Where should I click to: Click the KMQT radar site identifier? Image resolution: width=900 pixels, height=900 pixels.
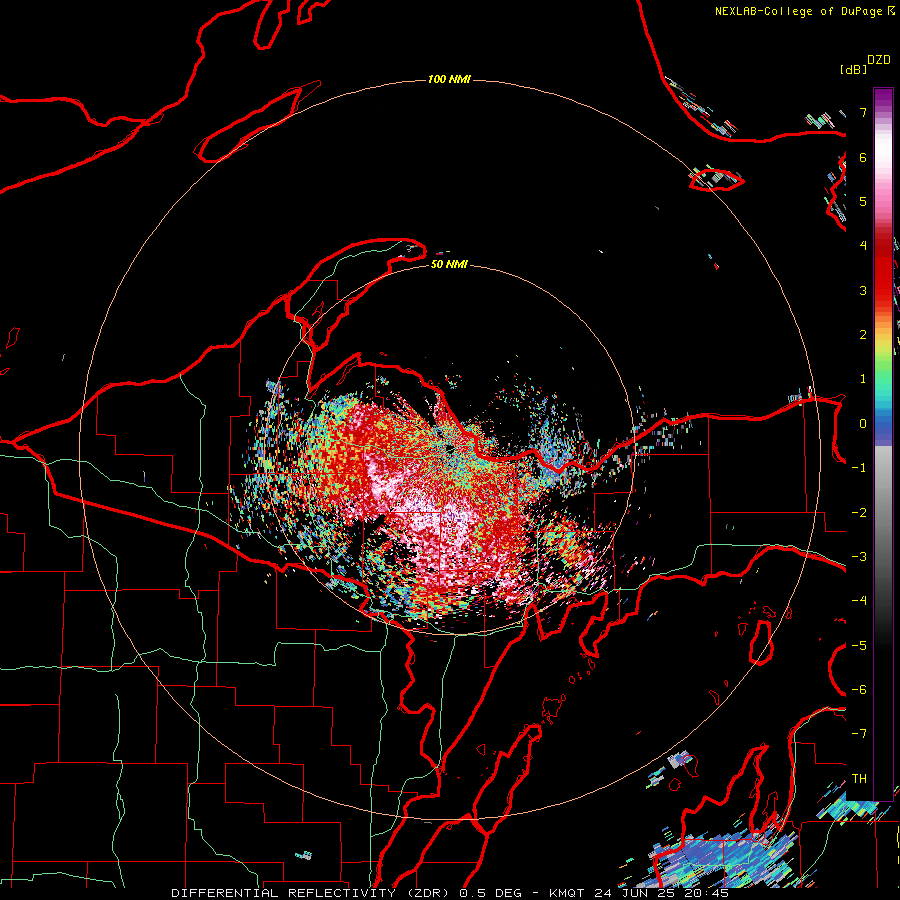coord(566,893)
